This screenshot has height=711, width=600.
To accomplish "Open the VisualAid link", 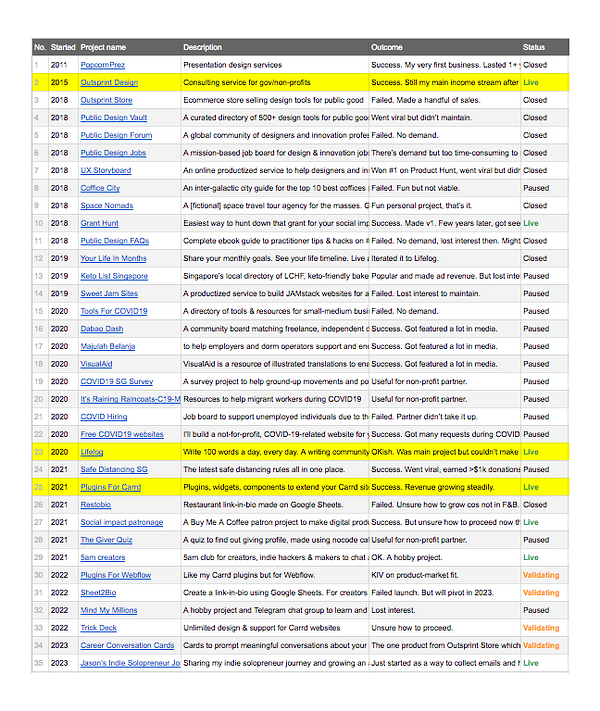I will pos(96,364).
